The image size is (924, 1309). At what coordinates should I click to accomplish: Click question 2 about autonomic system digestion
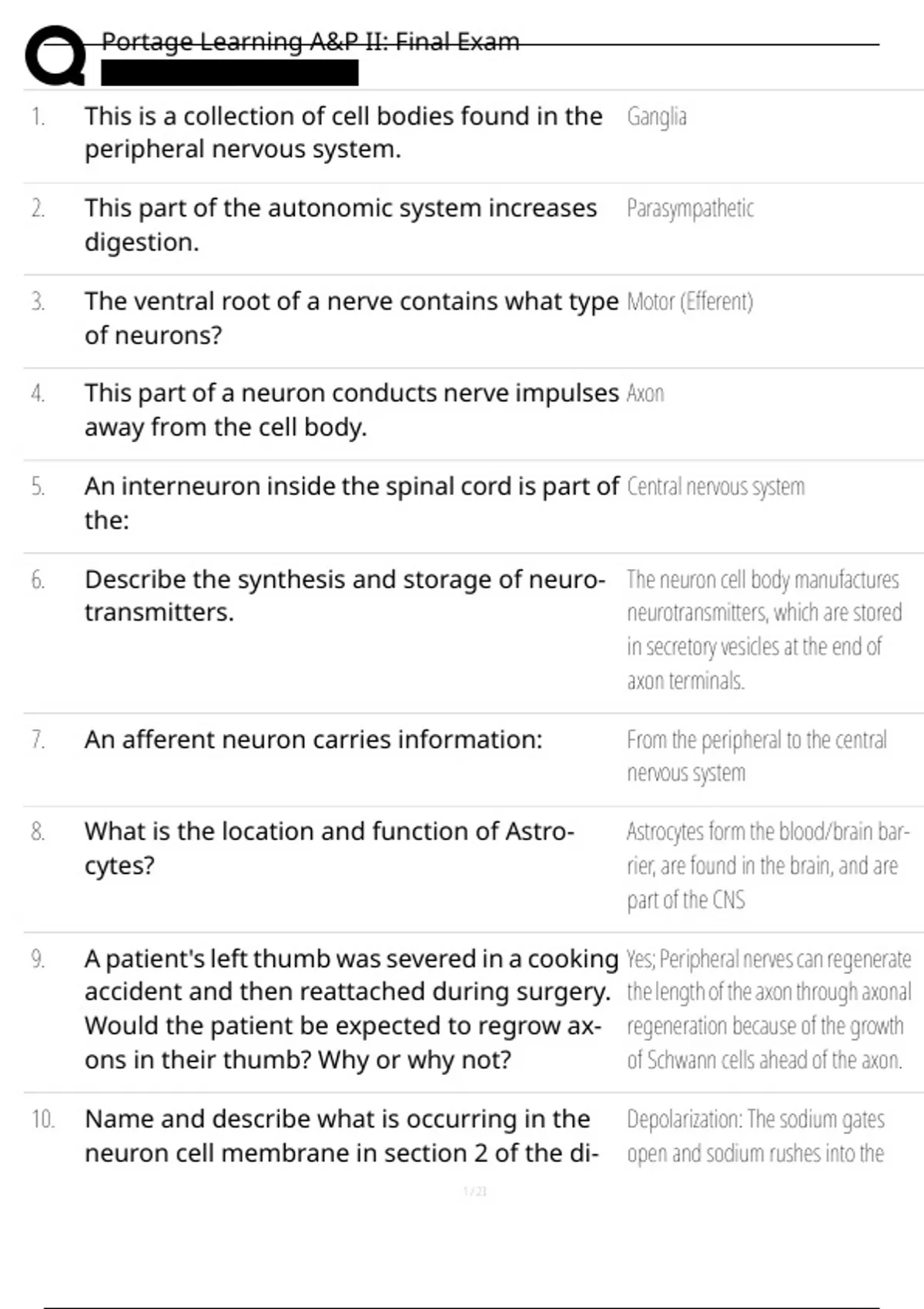point(340,225)
